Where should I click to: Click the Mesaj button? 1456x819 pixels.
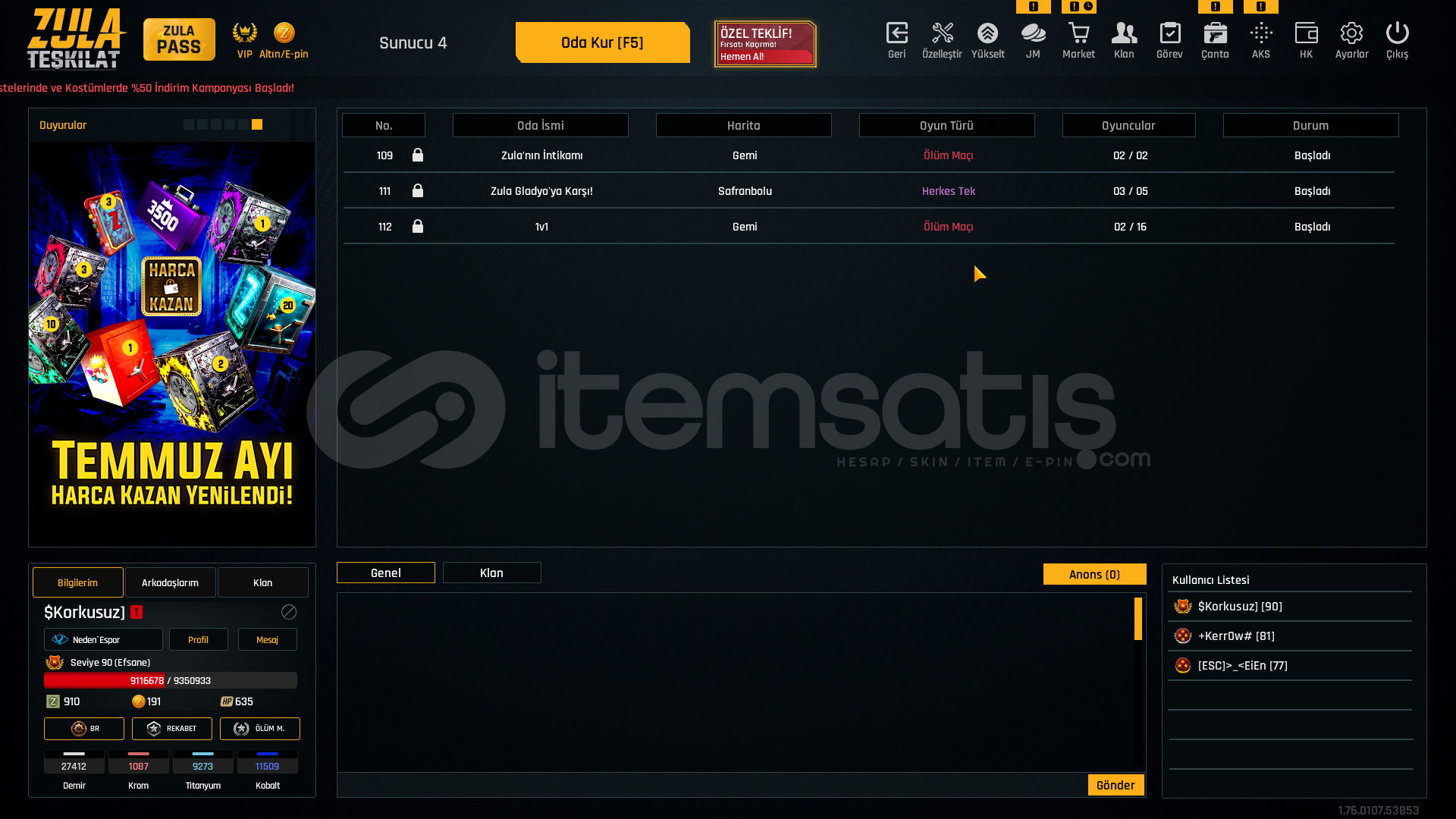[x=268, y=639]
